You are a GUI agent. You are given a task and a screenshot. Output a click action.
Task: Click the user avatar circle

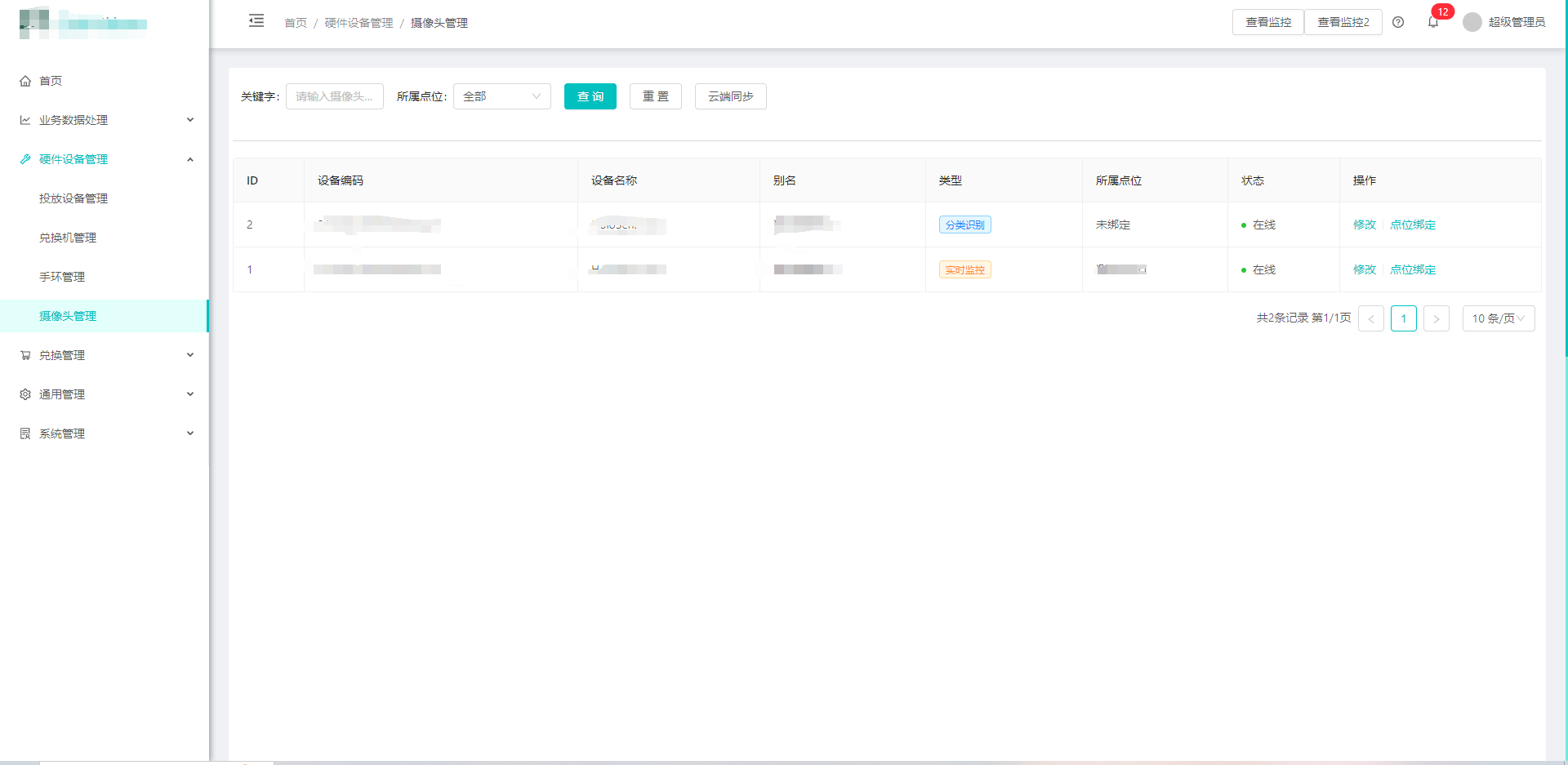click(1472, 22)
